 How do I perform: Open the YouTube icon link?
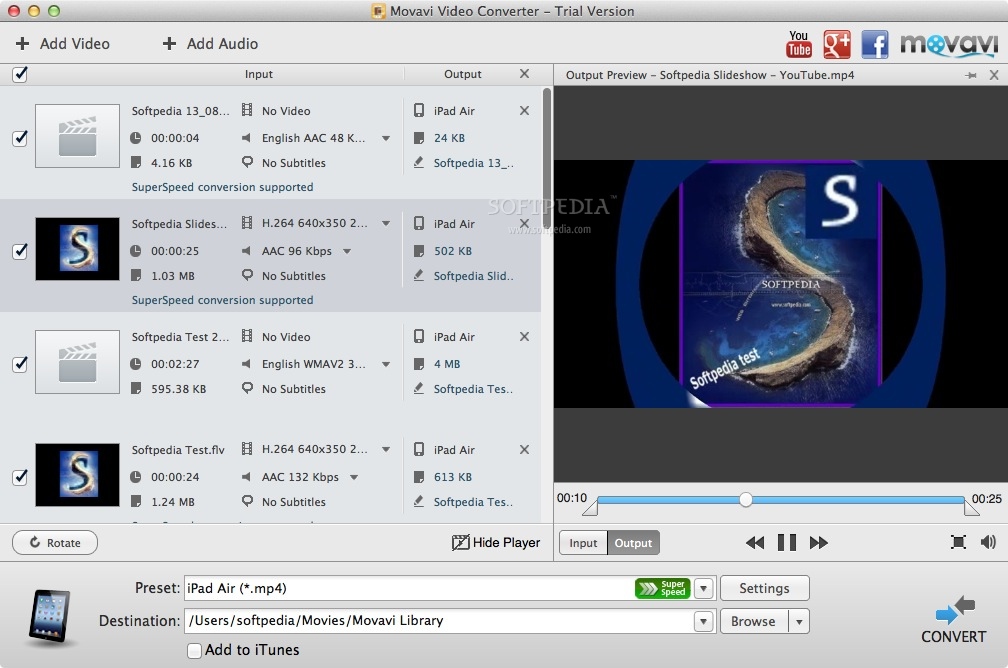click(x=798, y=44)
